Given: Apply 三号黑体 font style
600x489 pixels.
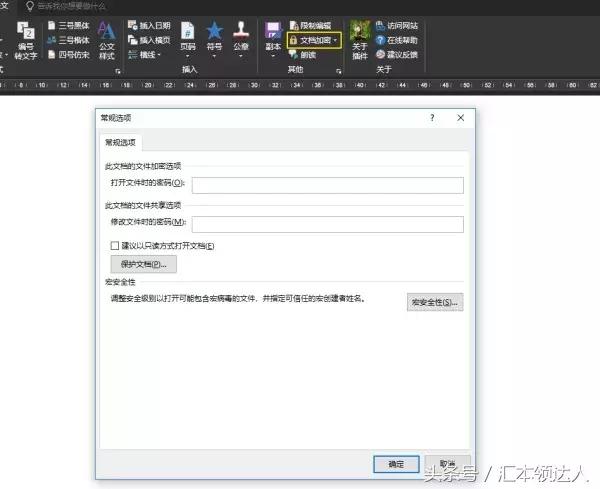Looking at the screenshot, I should [69, 26].
